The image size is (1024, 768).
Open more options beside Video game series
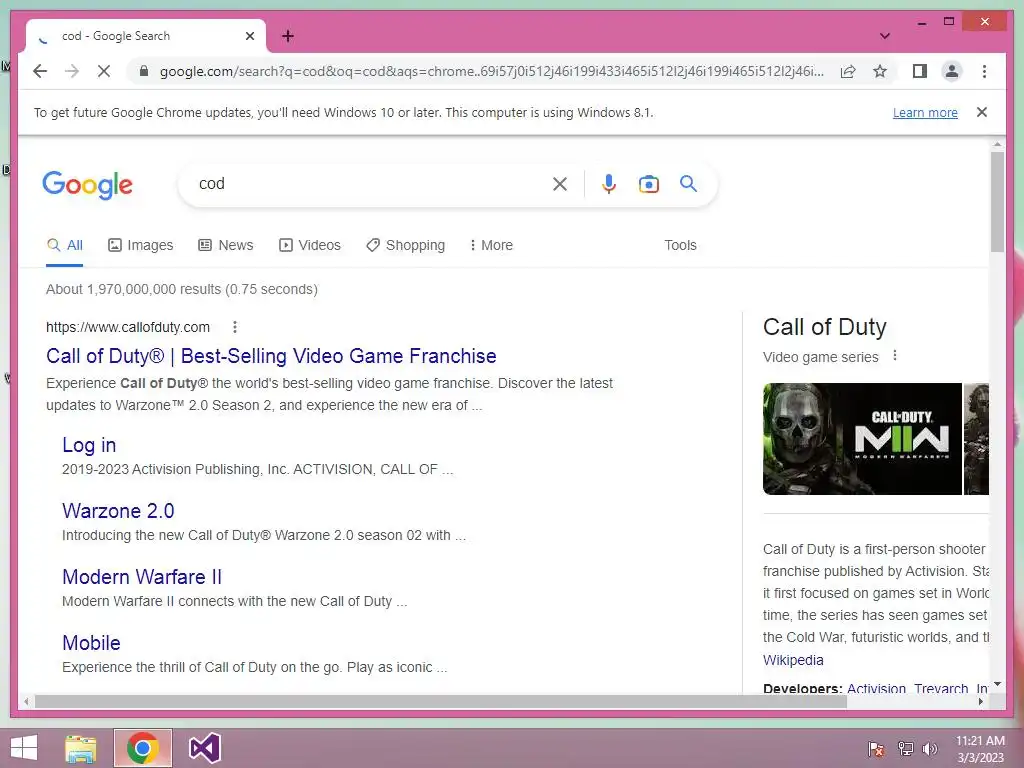pos(895,356)
